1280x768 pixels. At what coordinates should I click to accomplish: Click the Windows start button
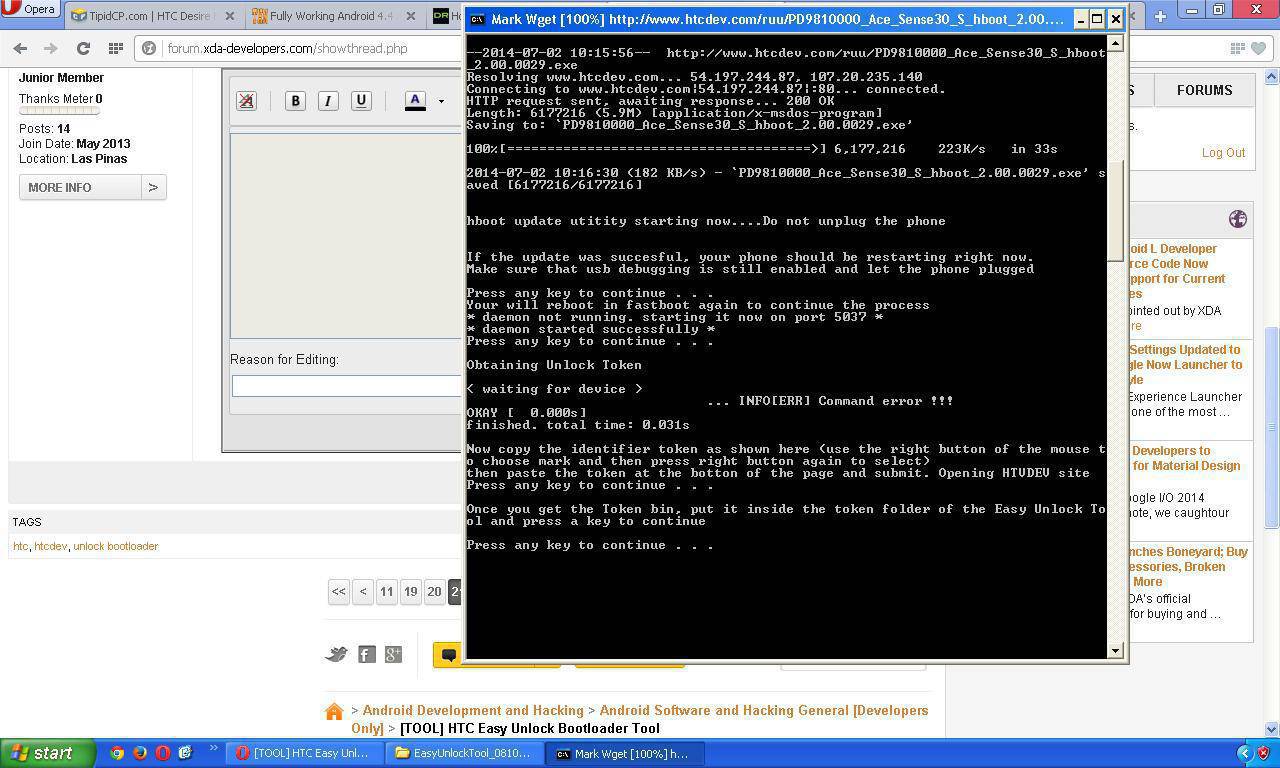(x=47, y=753)
